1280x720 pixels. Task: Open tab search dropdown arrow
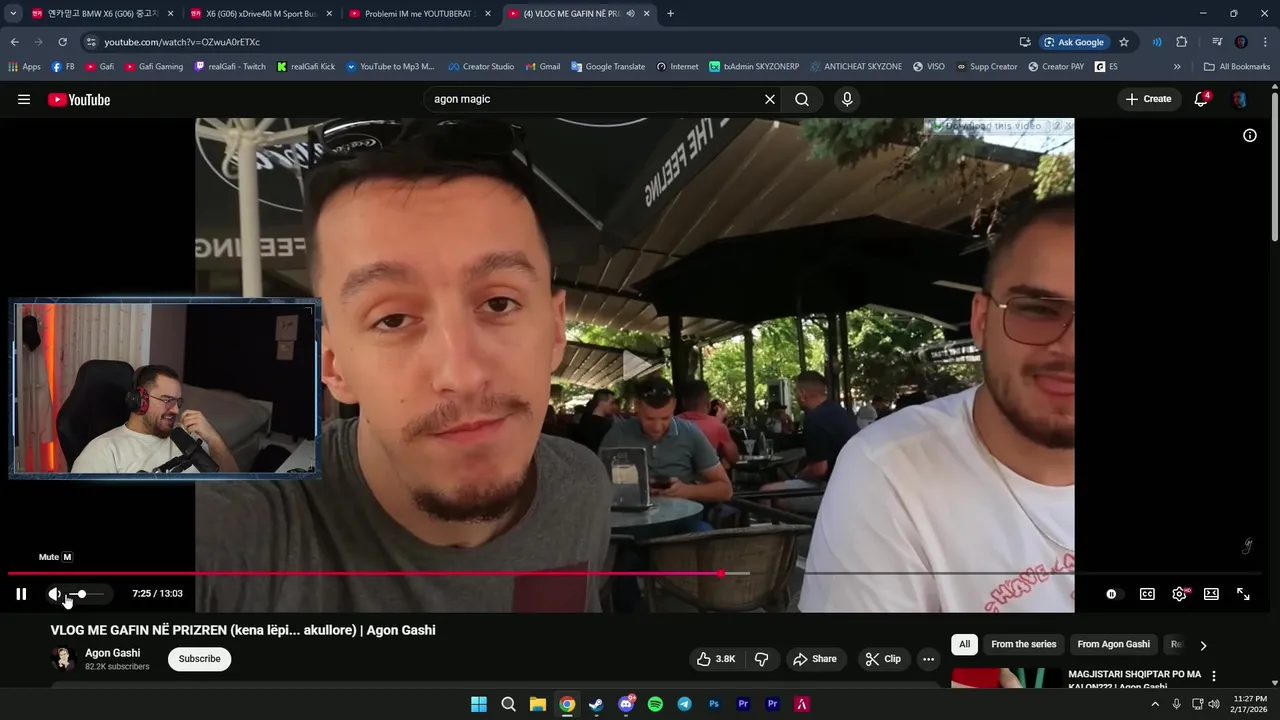point(13,14)
